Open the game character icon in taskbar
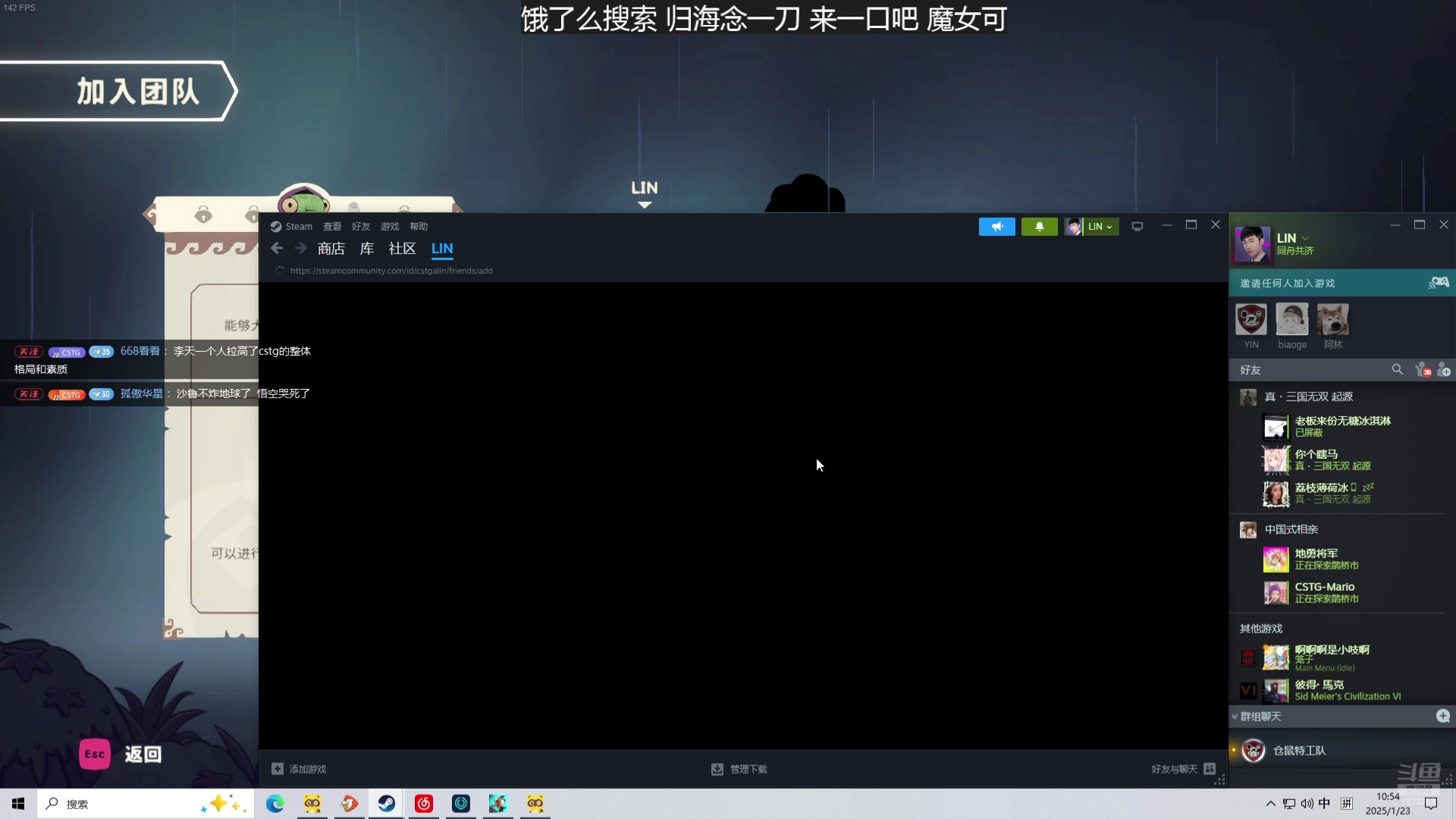 (498, 804)
